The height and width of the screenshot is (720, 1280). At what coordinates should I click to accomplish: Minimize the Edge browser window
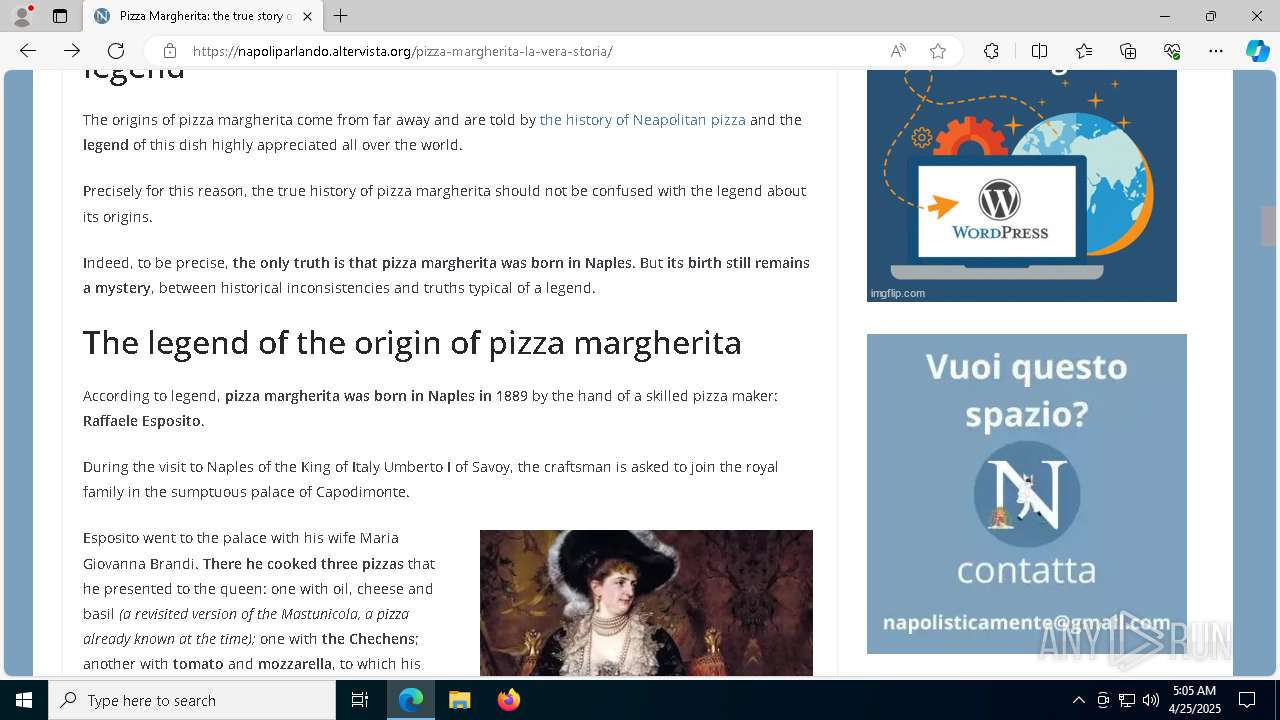pyautogui.click(x=1165, y=16)
